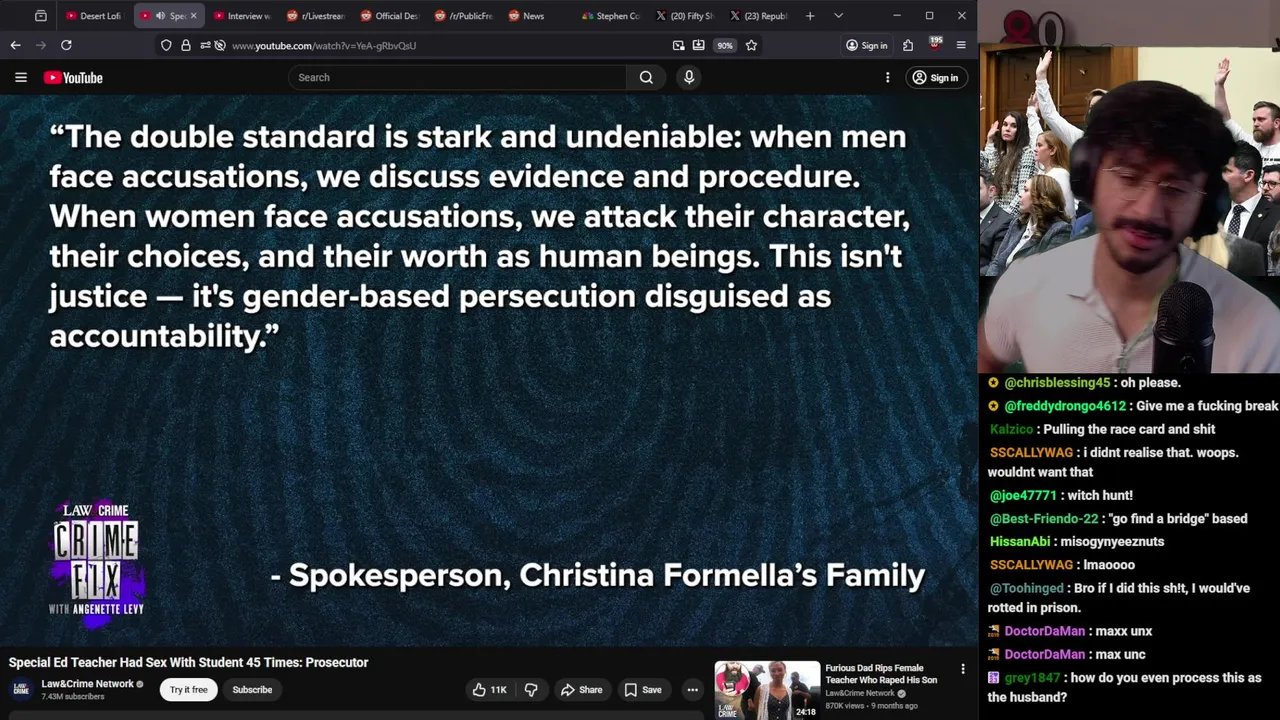Bookmark this page with the star
The width and height of the screenshot is (1280, 720).
tap(751, 45)
